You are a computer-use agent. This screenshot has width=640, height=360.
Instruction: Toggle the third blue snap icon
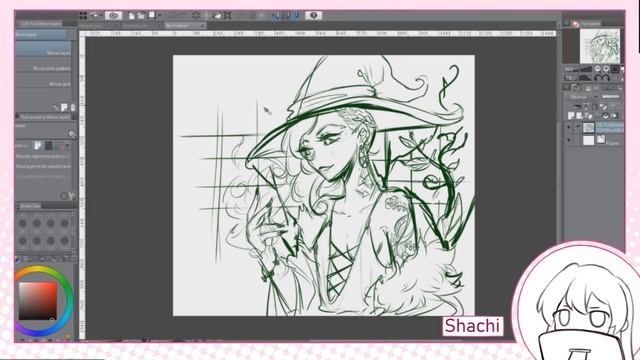[x=298, y=16]
